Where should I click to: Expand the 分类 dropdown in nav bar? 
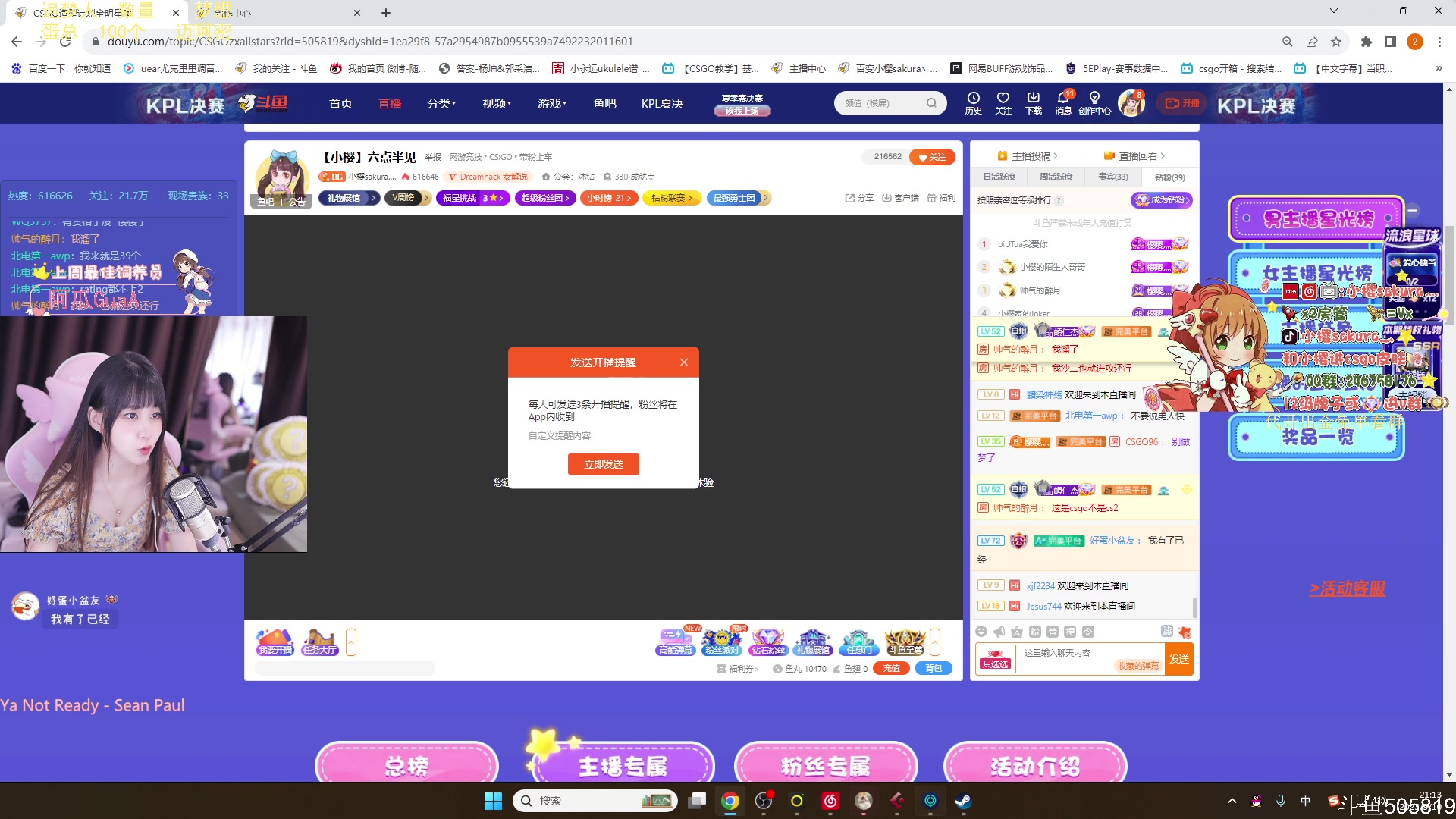(441, 103)
